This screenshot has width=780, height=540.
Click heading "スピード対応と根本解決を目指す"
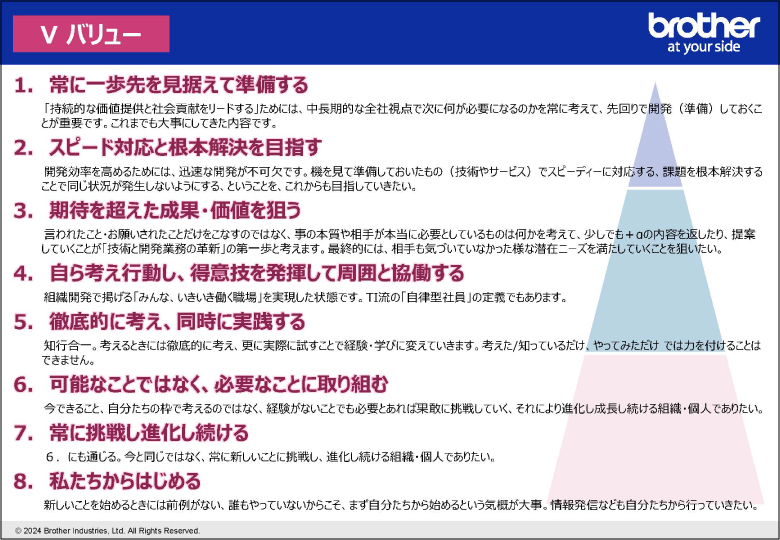[185, 147]
